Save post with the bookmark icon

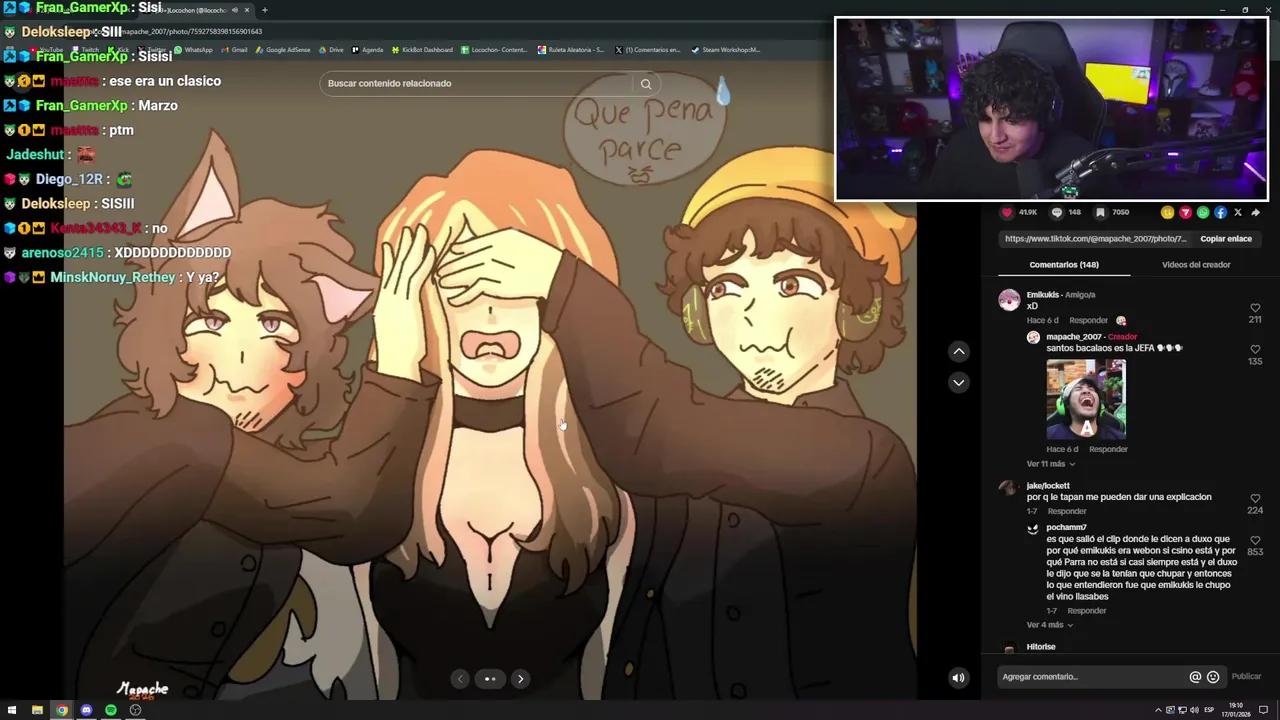pos(1100,212)
